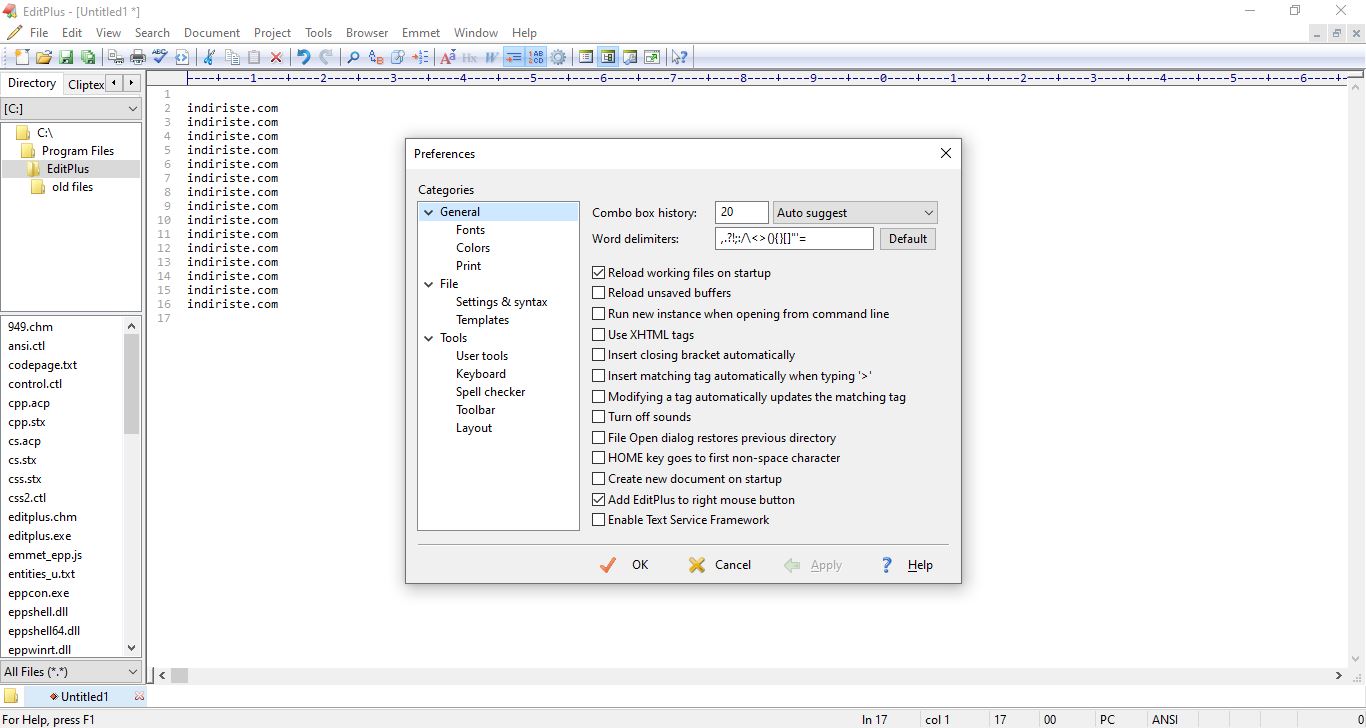
Task: Click the Paste clipboard icon
Action: 254,57
